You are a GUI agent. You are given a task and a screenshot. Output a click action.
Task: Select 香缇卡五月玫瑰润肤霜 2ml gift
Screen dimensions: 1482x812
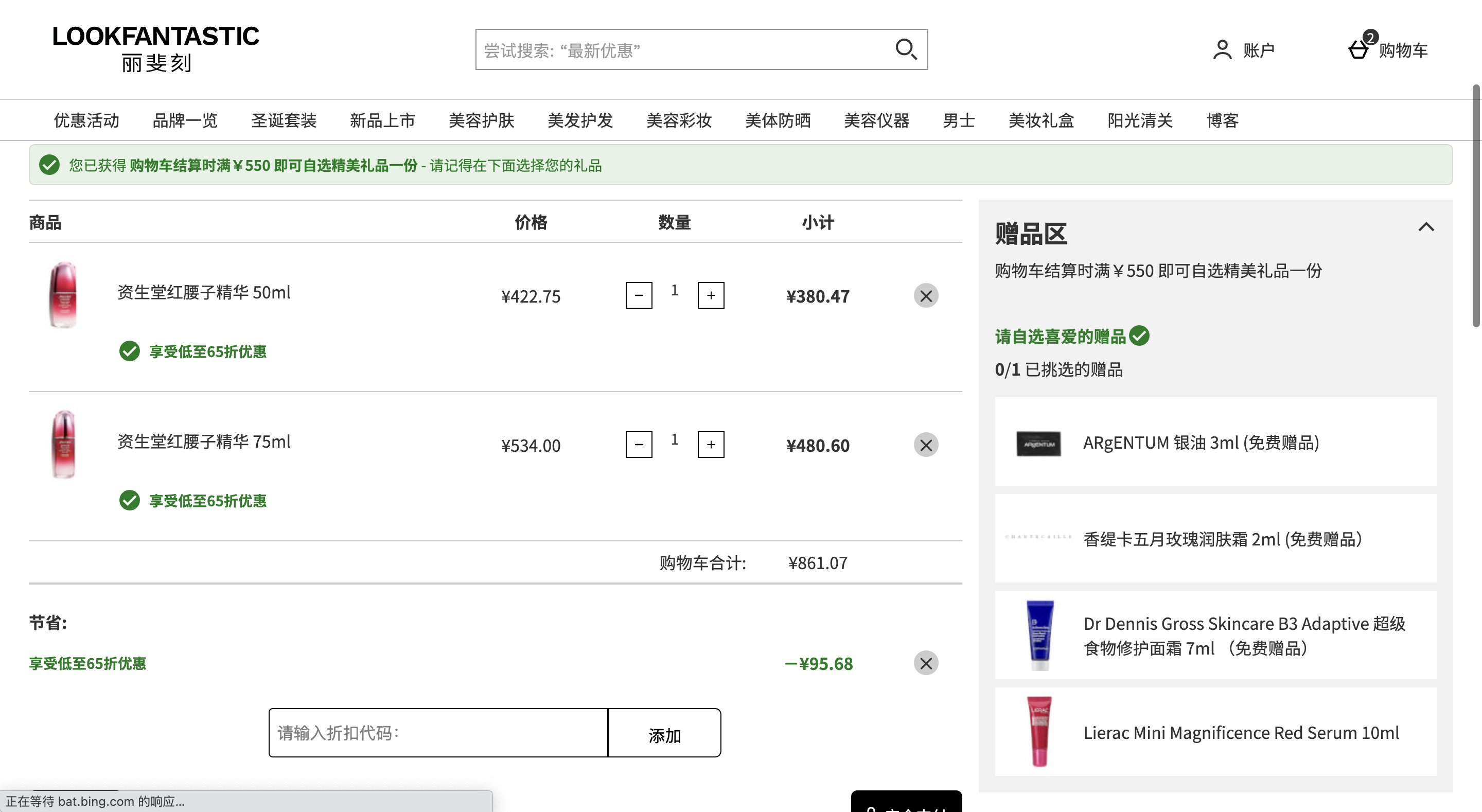(x=1215, y=539)
